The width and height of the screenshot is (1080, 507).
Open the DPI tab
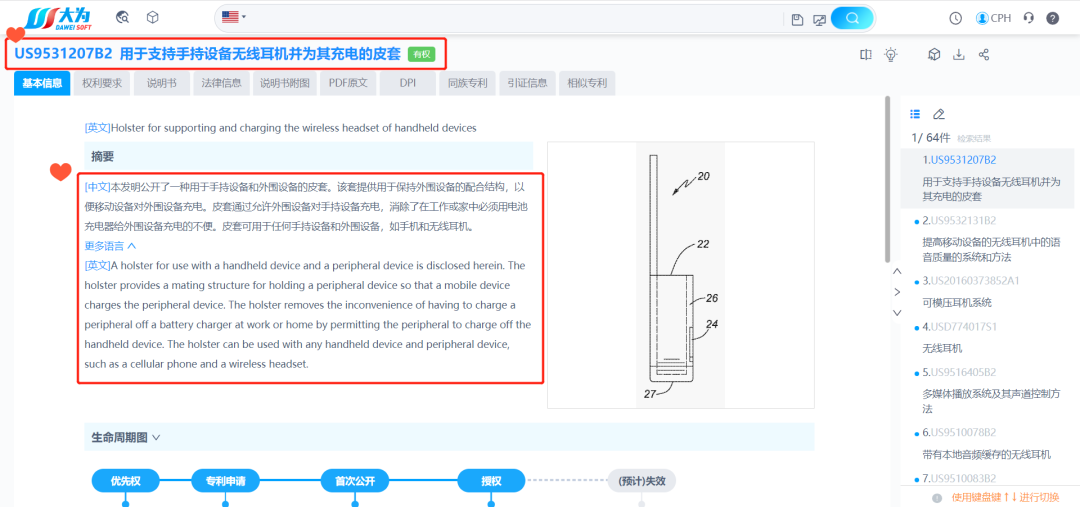(408, 83)
